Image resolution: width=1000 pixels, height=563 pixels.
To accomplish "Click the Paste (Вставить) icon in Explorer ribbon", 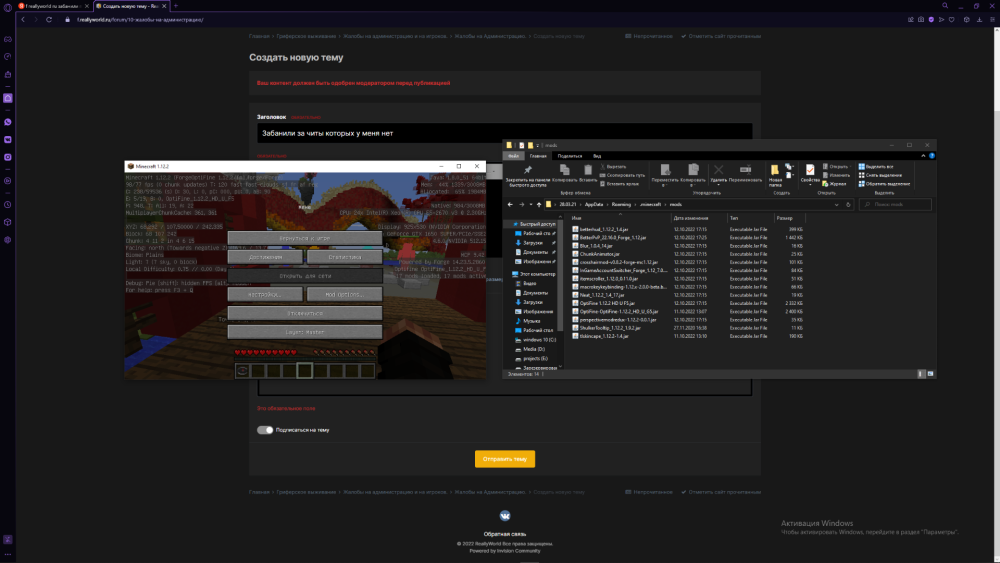I will point(588,170).
